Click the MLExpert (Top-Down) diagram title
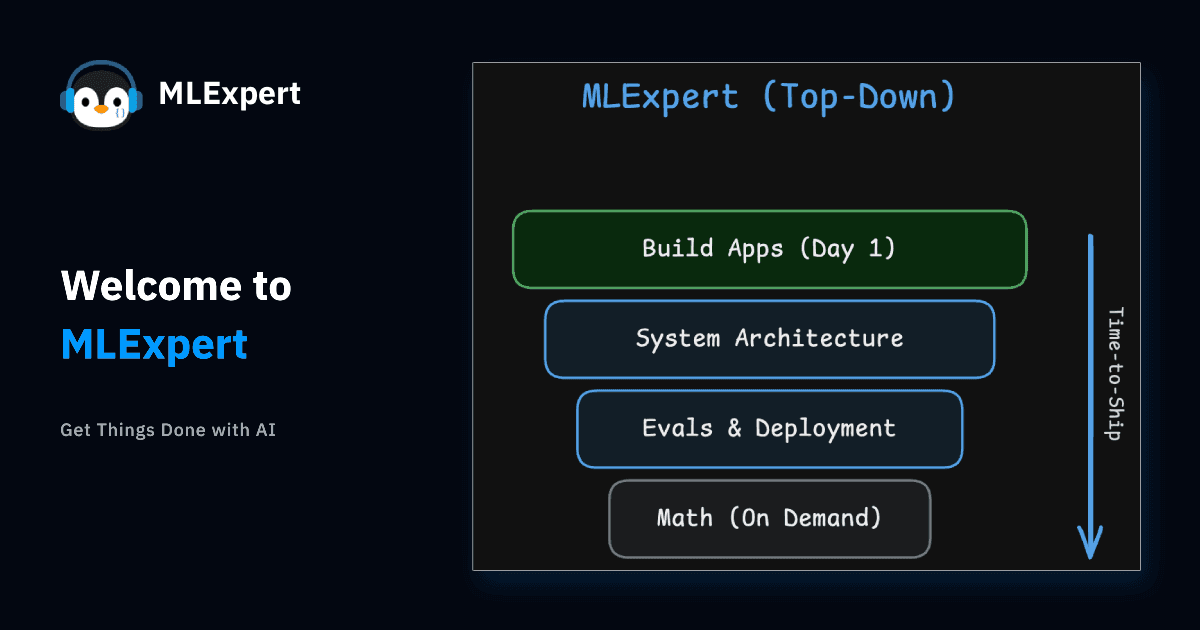The width and height of the screenshot is (1200, 630). (768, 97)
